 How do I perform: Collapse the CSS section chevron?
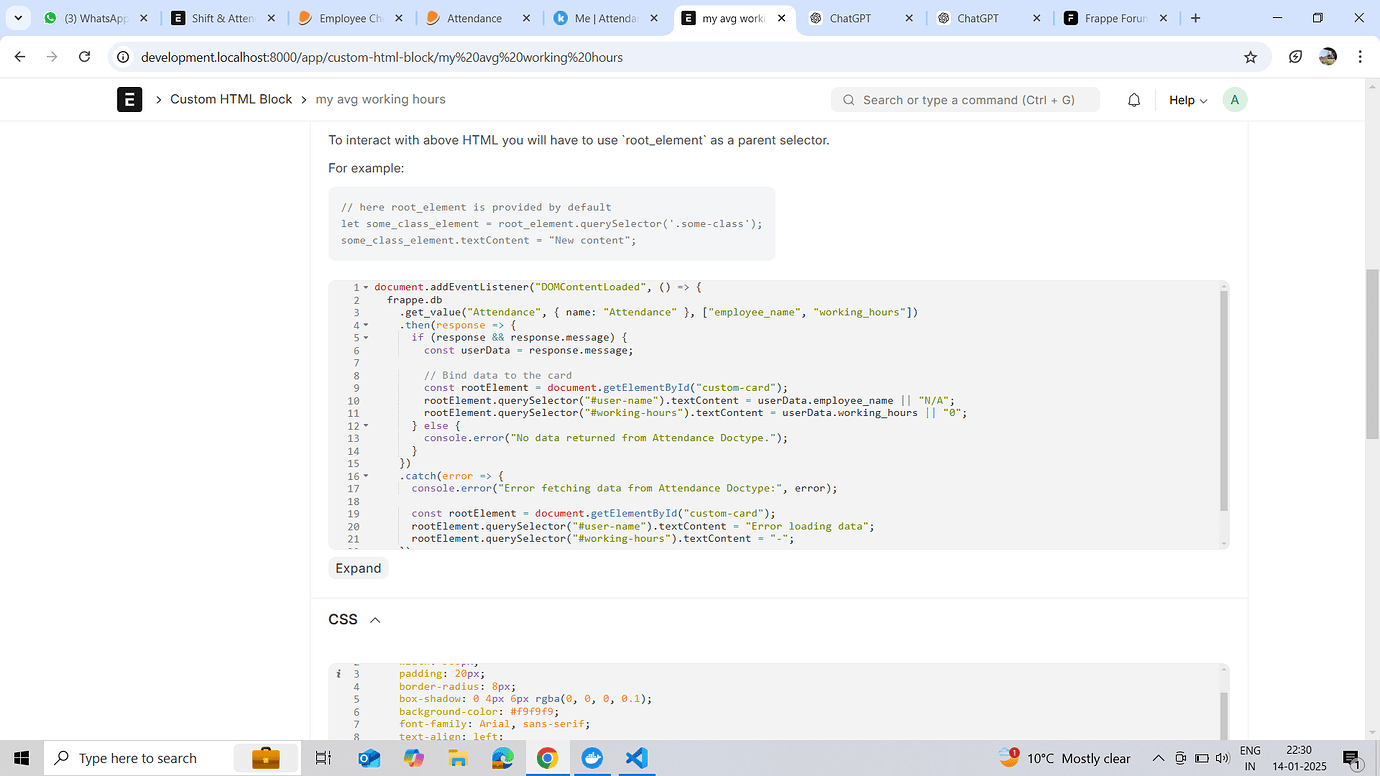375,620
